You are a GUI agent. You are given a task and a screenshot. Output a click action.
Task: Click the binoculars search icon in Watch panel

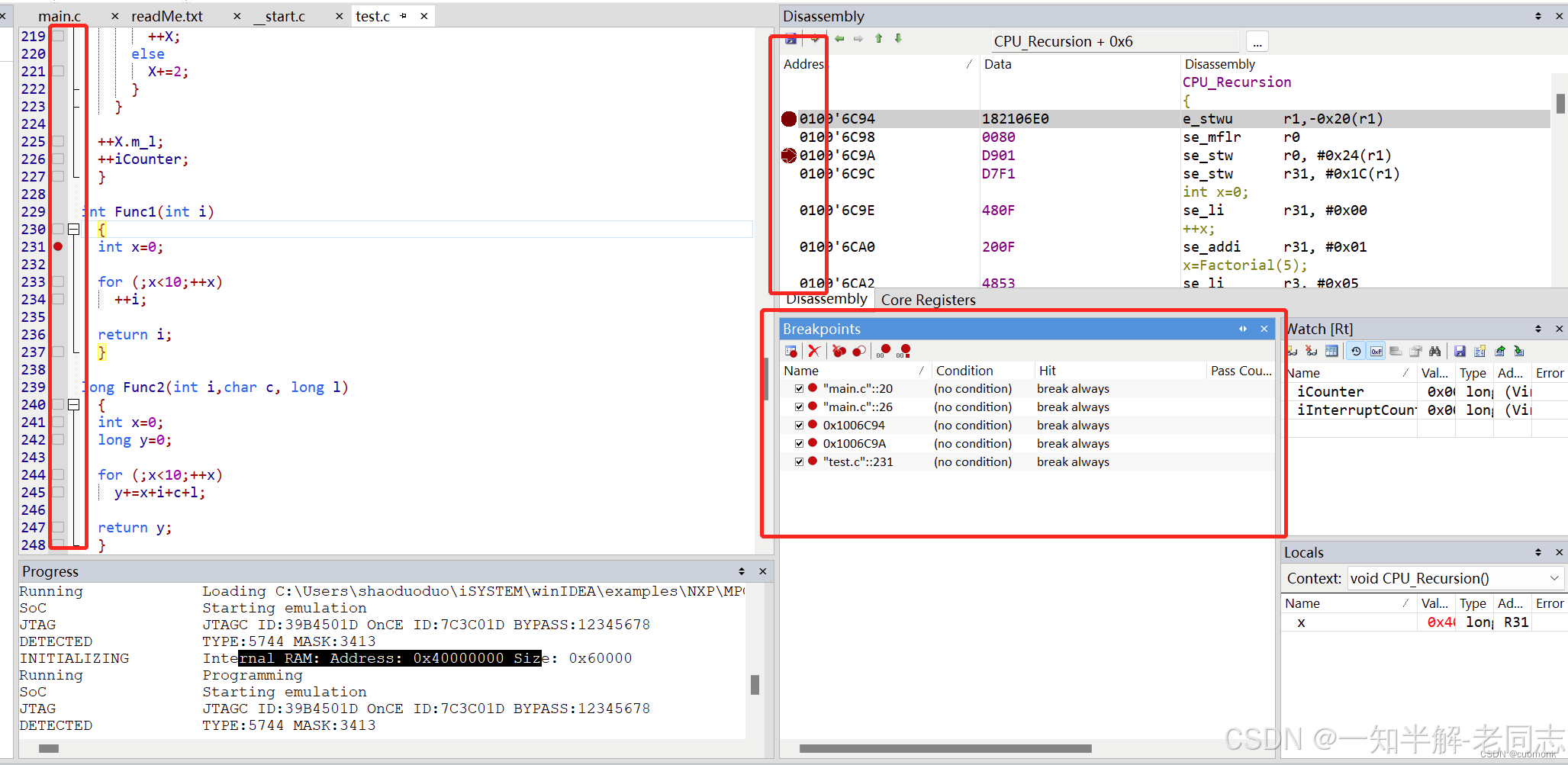[1435, 351]
